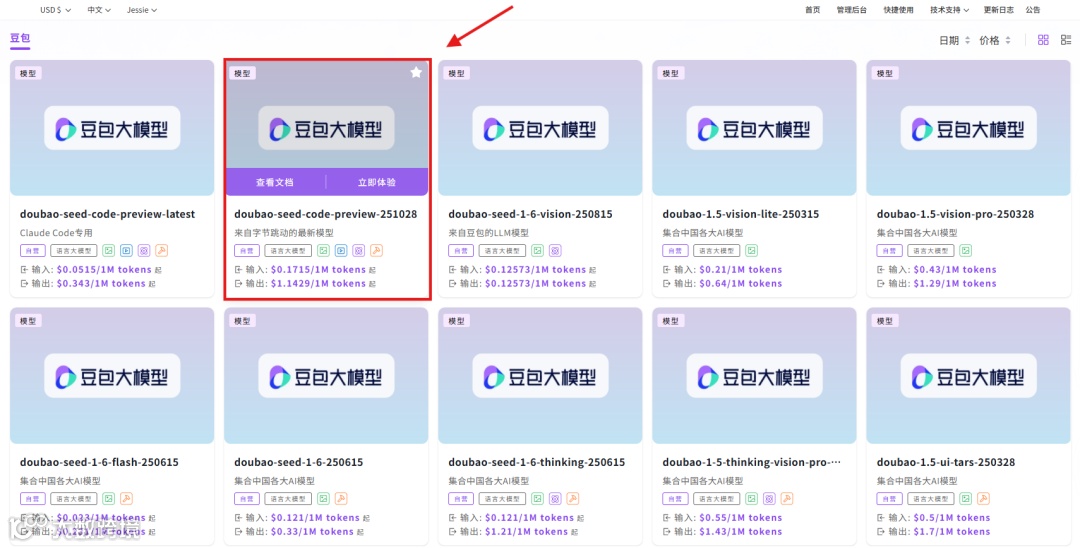1080x548 pixels.
Task: Click the blue video icon on doubao-seed-code-preview-latest
Action: [127, 251]
